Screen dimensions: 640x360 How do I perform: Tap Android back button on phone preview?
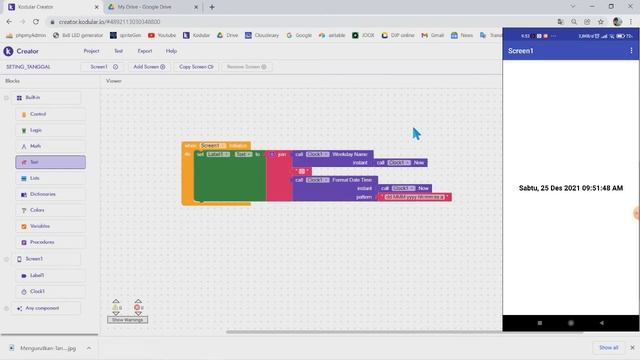602,323
